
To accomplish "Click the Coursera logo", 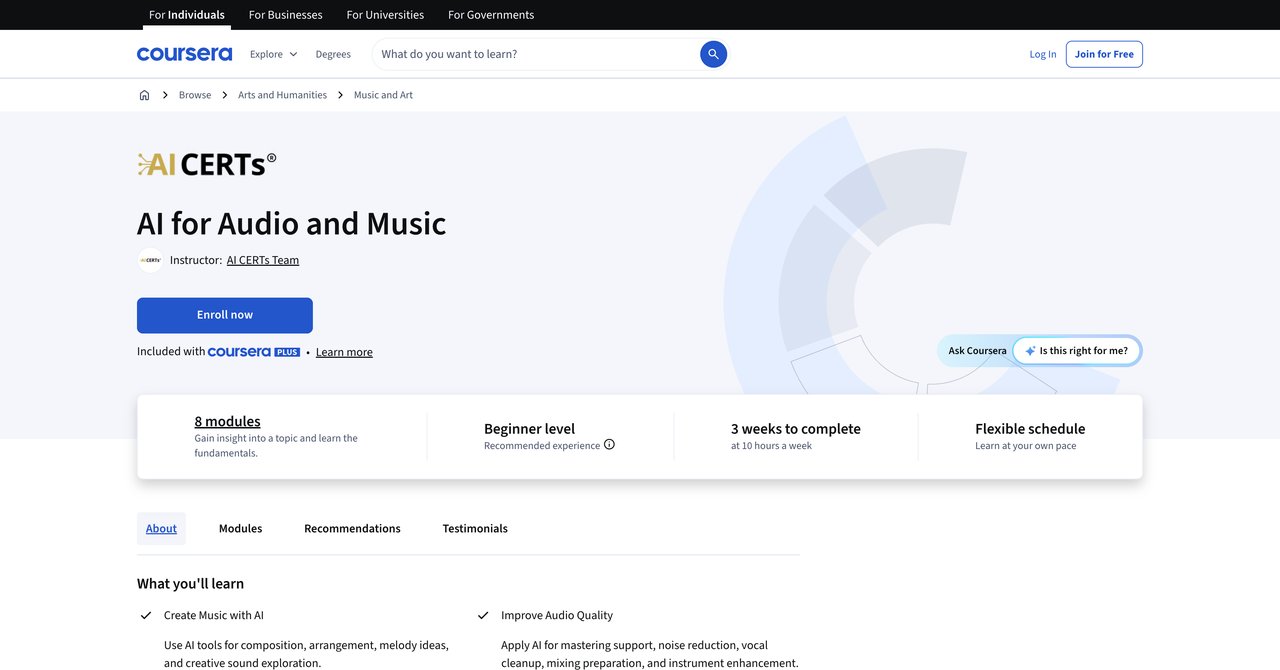I will coord(184,54).
